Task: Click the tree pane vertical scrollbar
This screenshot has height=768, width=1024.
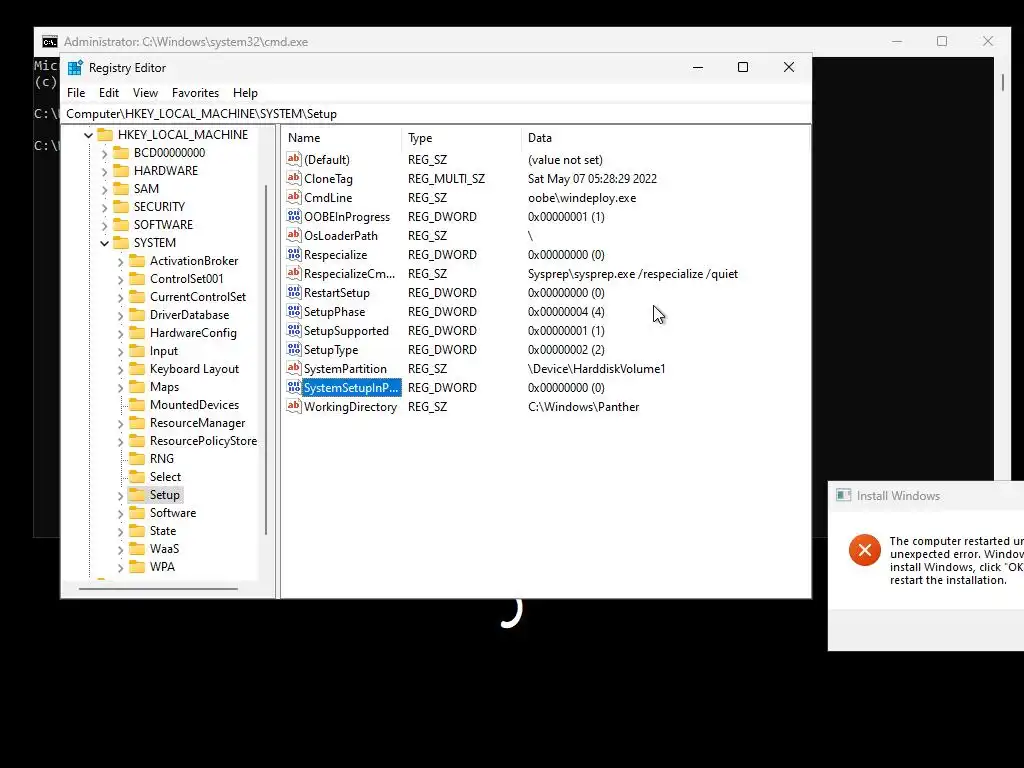Action: [x=266, y=359]
